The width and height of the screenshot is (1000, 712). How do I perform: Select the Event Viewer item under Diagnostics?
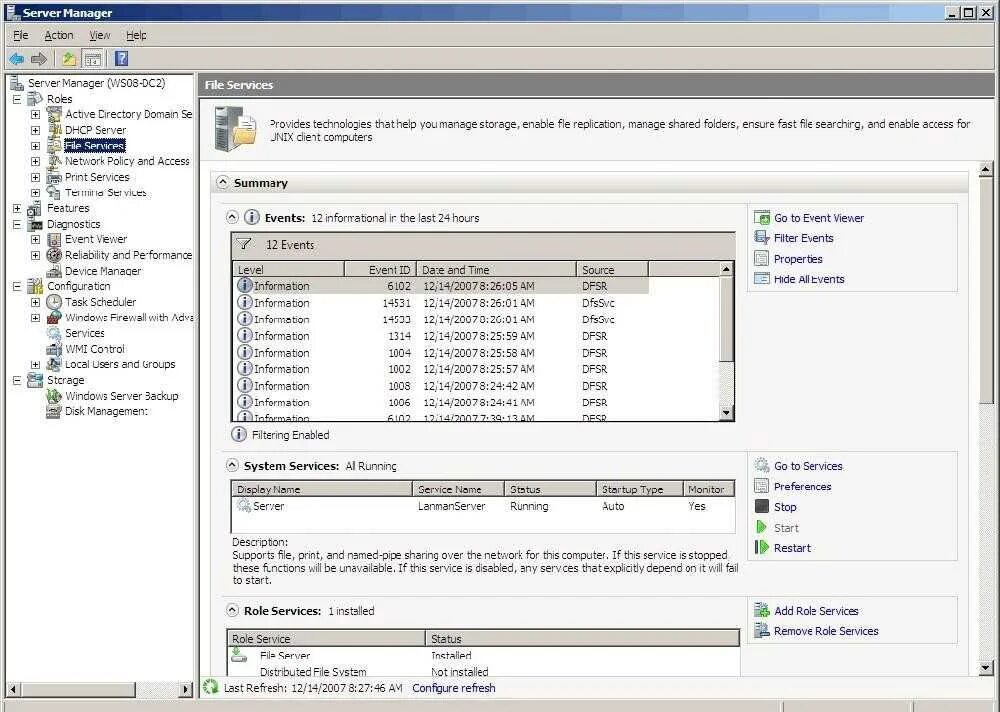pos(95,239)
